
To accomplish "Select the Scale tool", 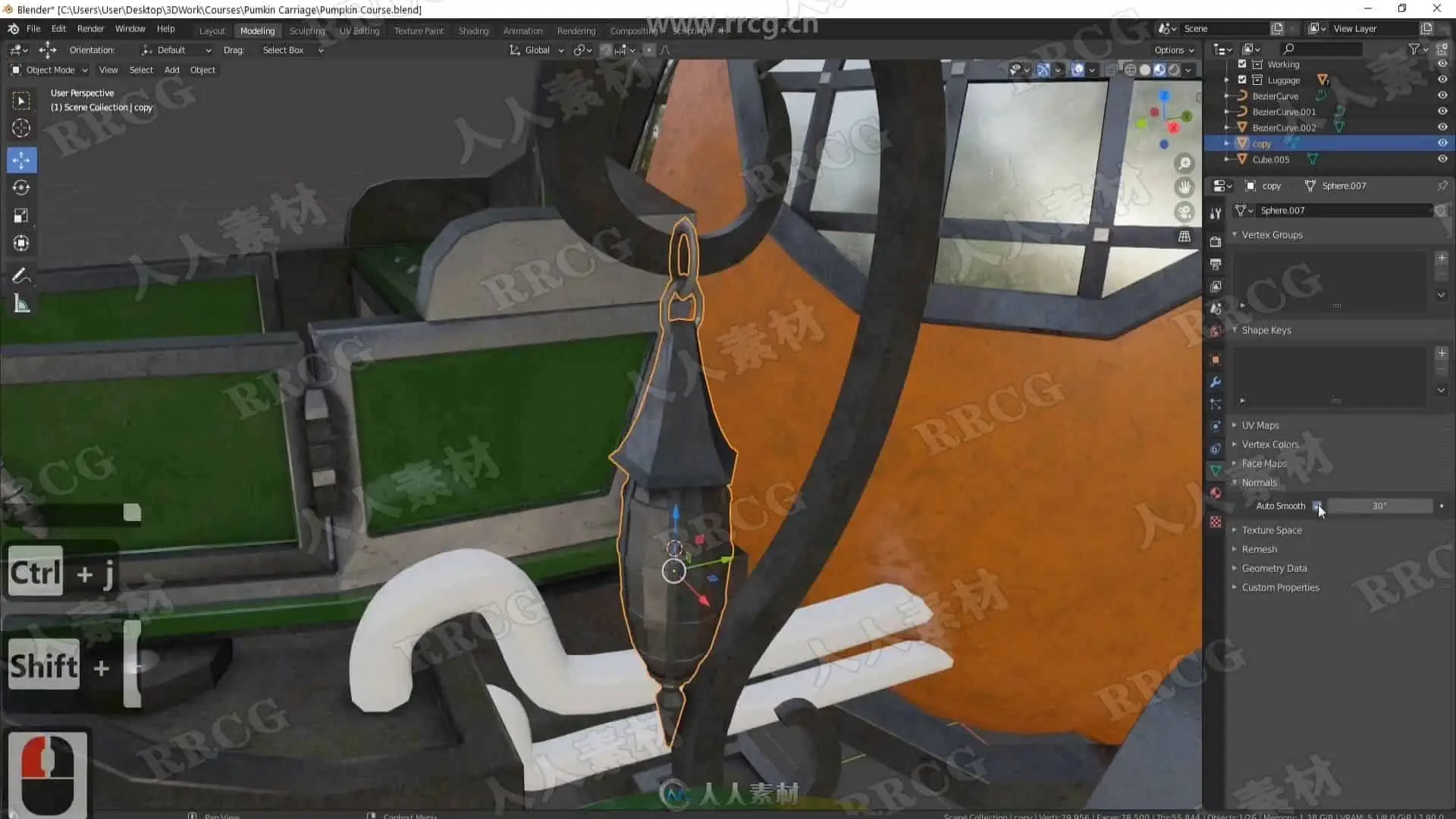I will pos(21,215).
